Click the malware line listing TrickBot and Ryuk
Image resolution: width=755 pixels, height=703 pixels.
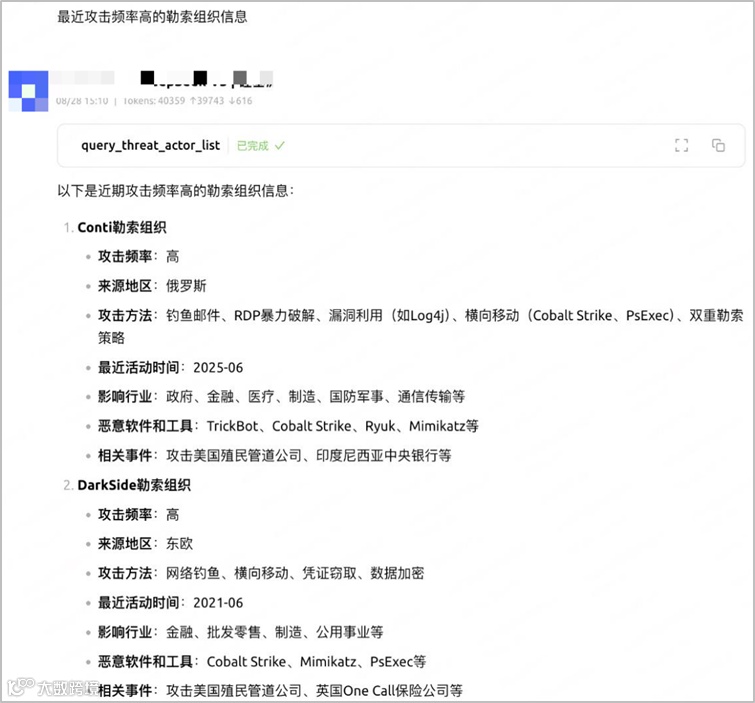coord(288,426)
